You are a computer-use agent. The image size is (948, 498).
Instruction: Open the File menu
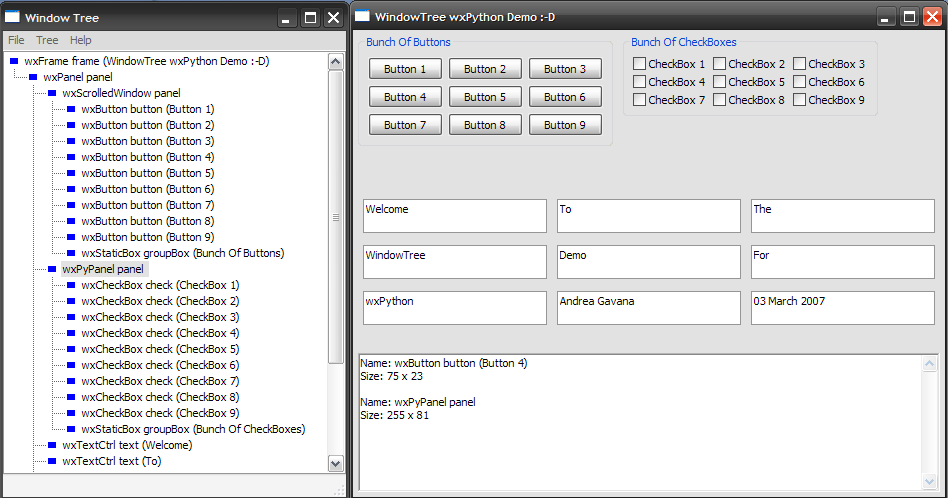pyautogui.click(x=16, y=40)
